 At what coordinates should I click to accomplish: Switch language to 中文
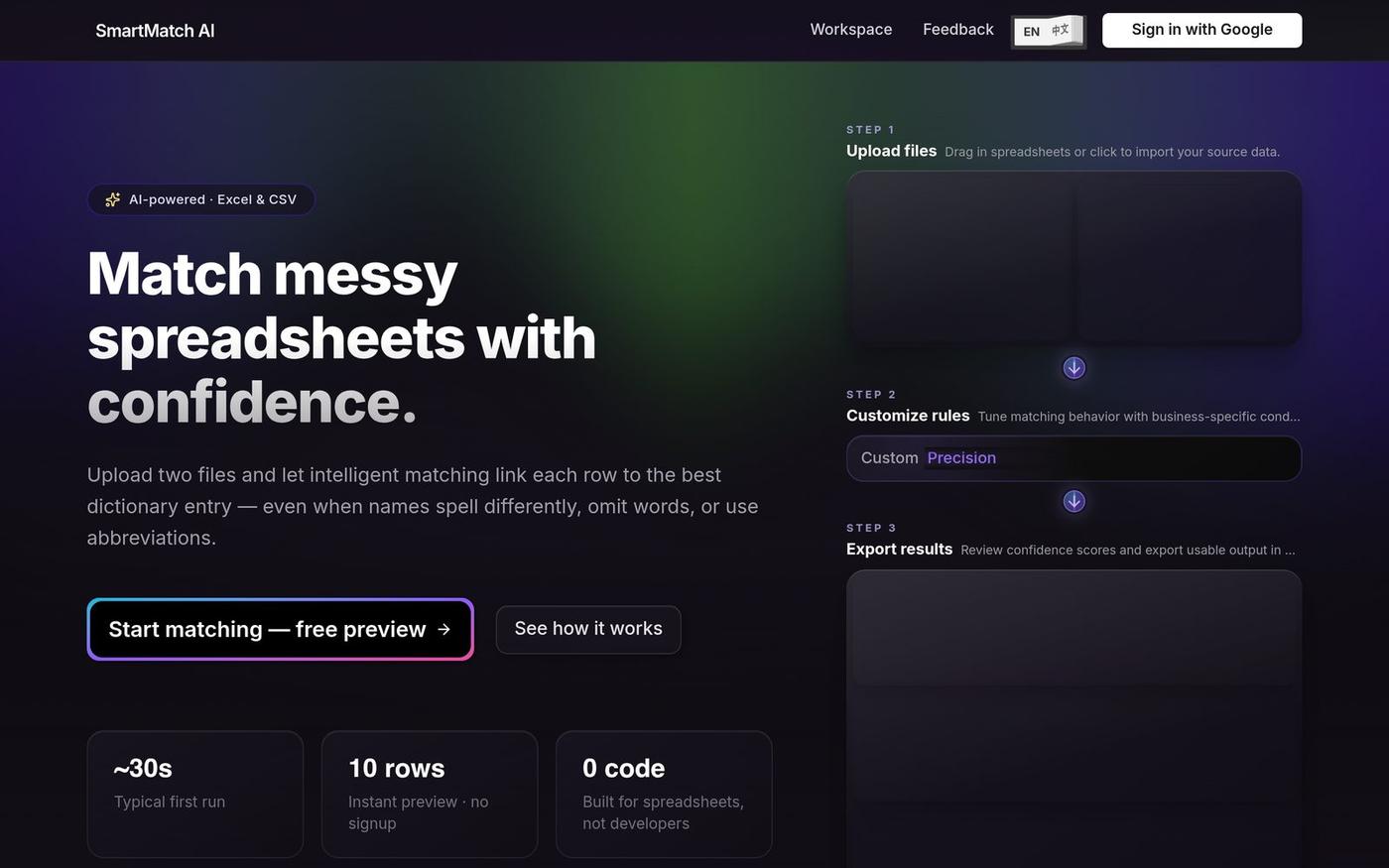(1062, 30)
